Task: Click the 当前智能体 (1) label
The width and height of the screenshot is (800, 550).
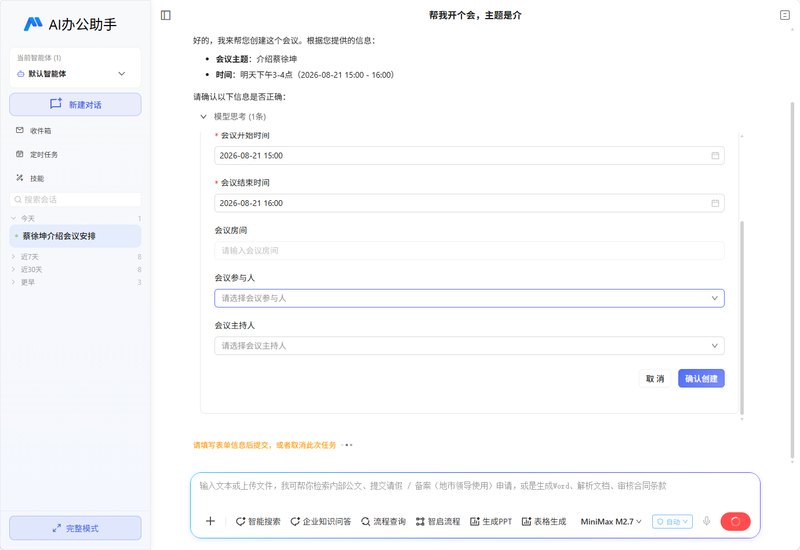Action: (39, 58)
